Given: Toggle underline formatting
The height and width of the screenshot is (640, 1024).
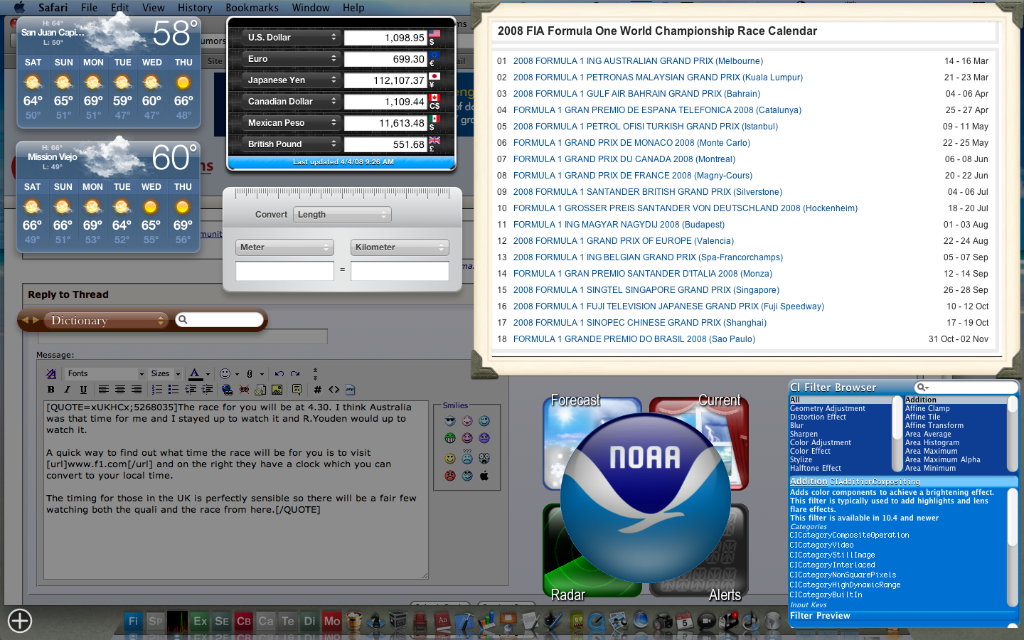Looking at the screenshot, I should pos(83,390).
